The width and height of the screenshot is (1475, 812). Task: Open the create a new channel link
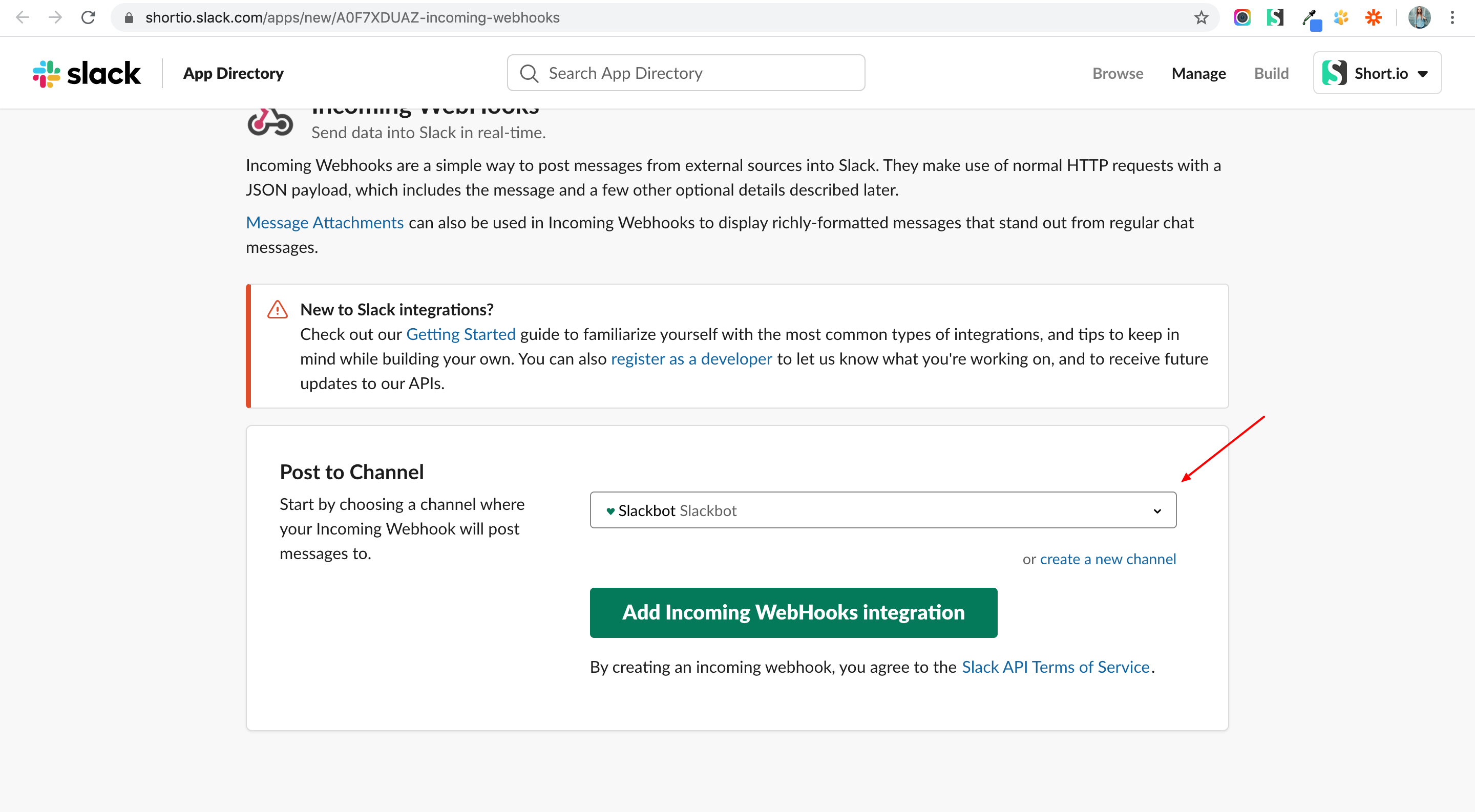pyautogui.click(x=1107, y=559)
